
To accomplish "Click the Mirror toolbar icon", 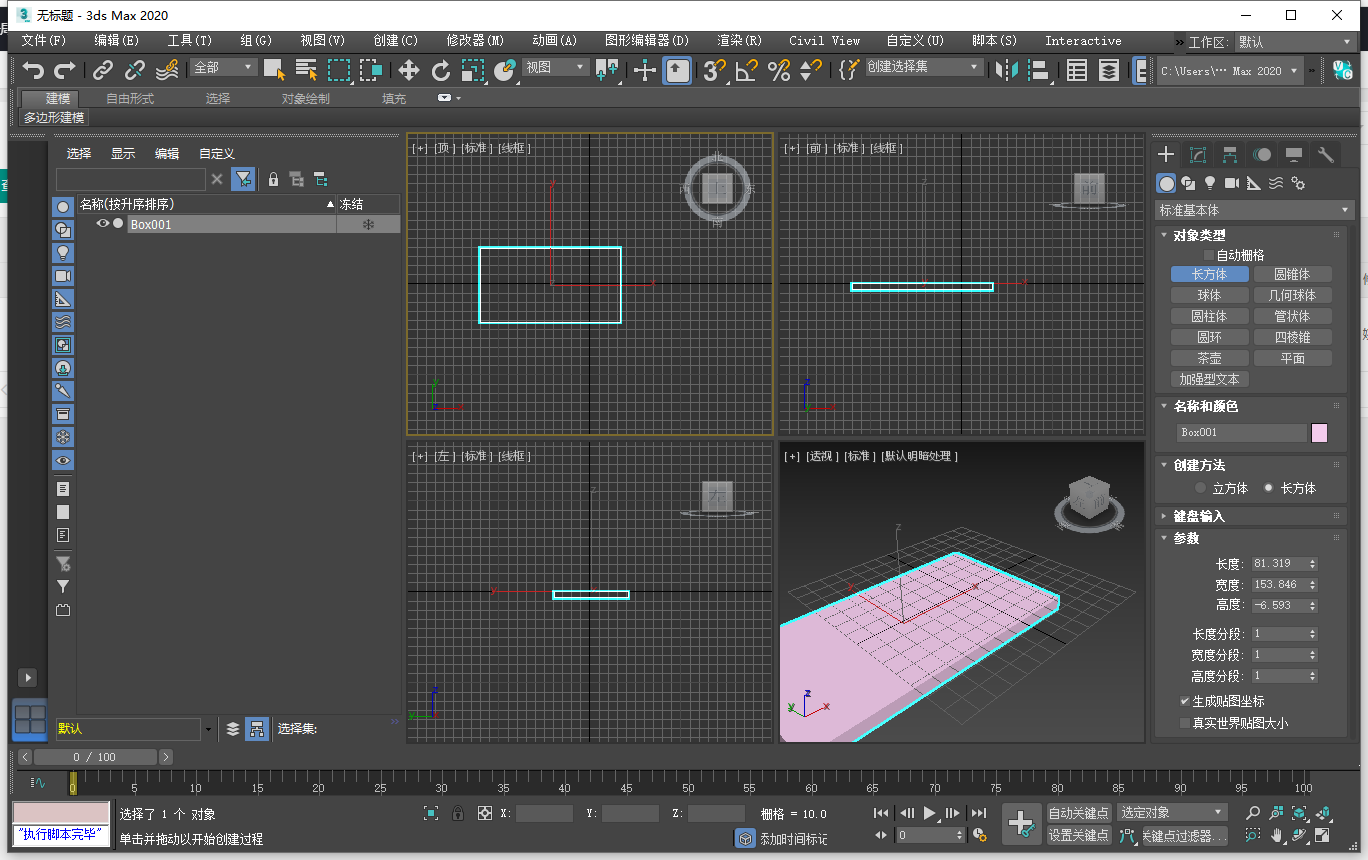I will tap(1006, 70).
